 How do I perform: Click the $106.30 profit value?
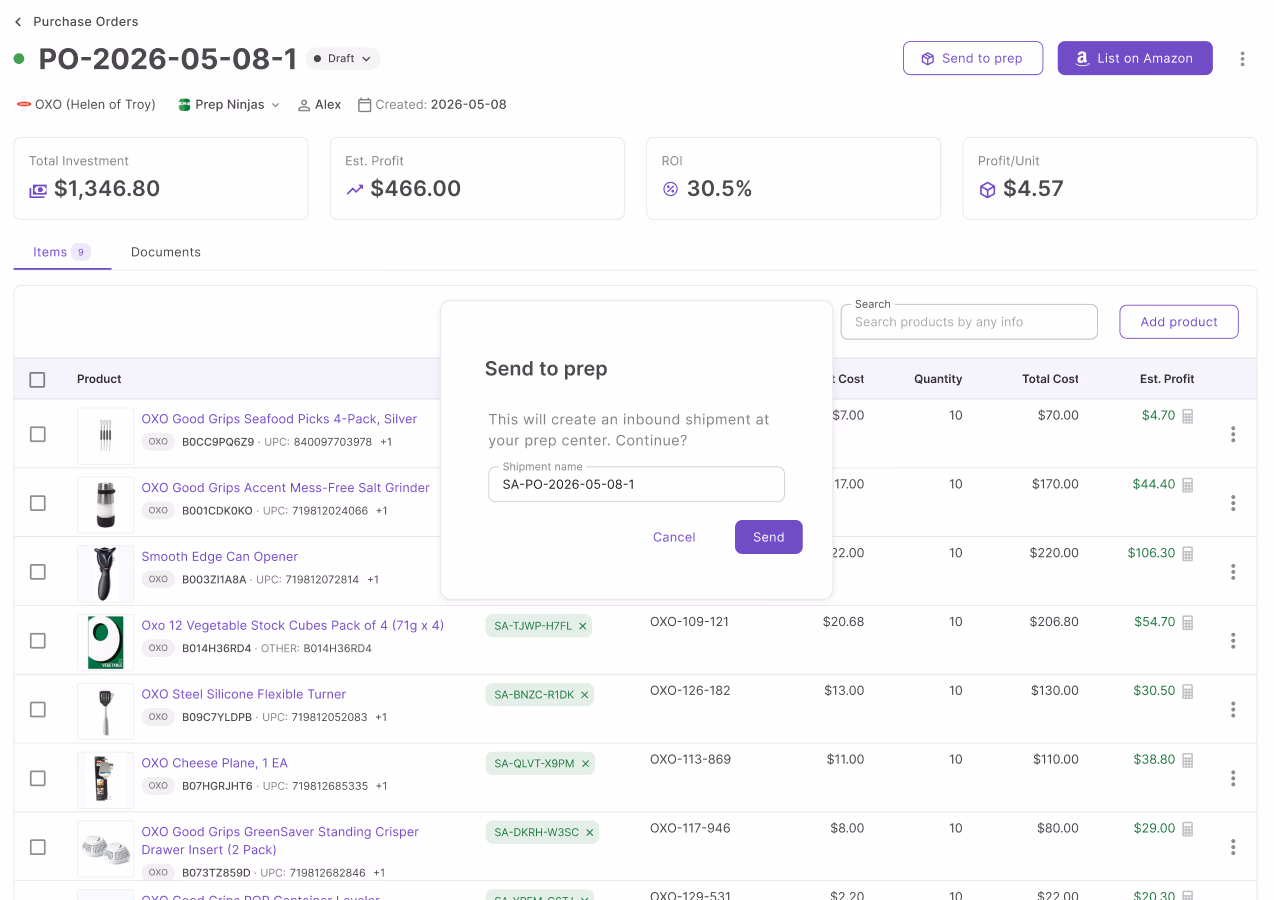pos(1151,553)
